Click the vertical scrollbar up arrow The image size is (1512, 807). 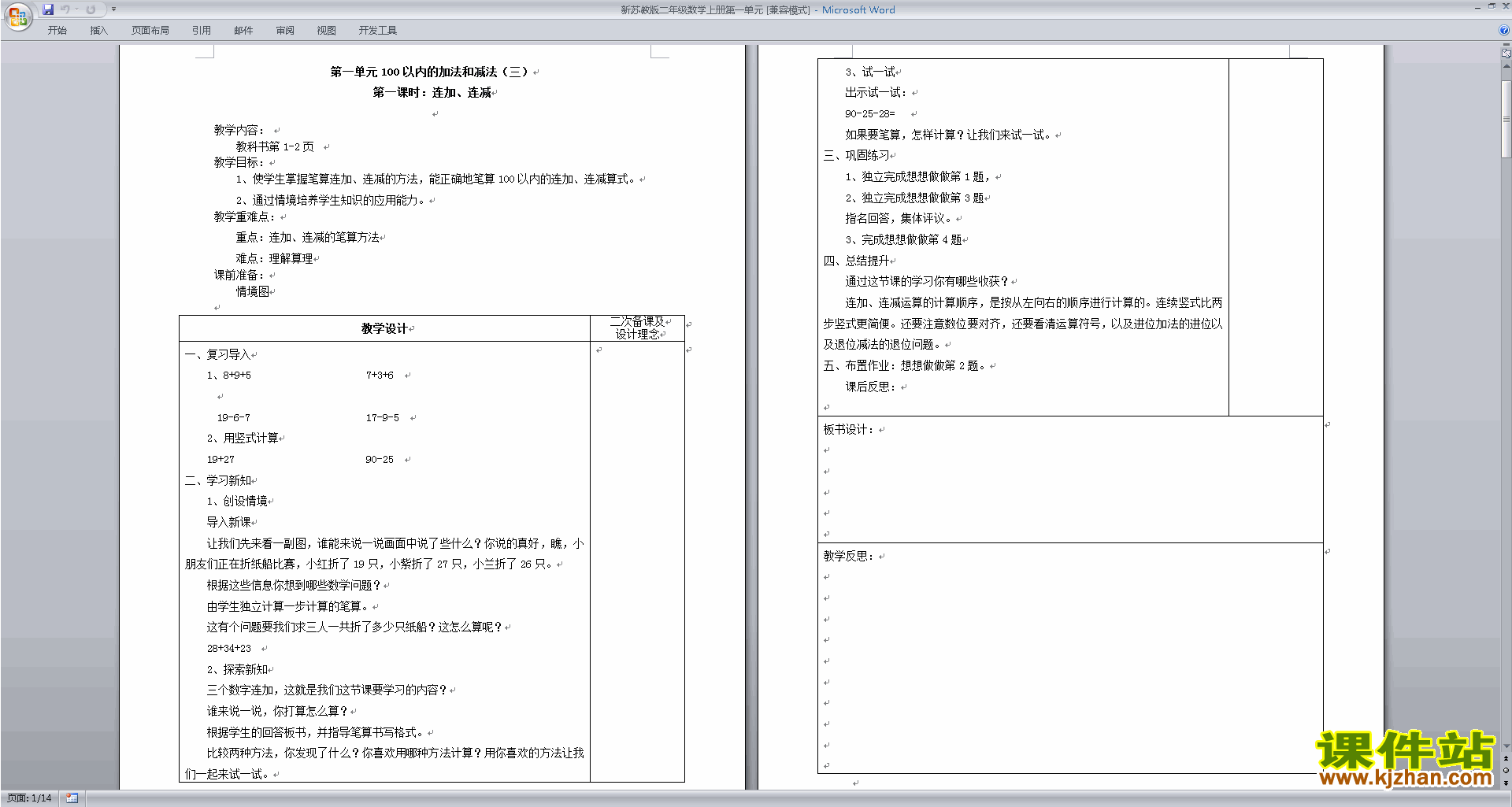coord(1506,66)
